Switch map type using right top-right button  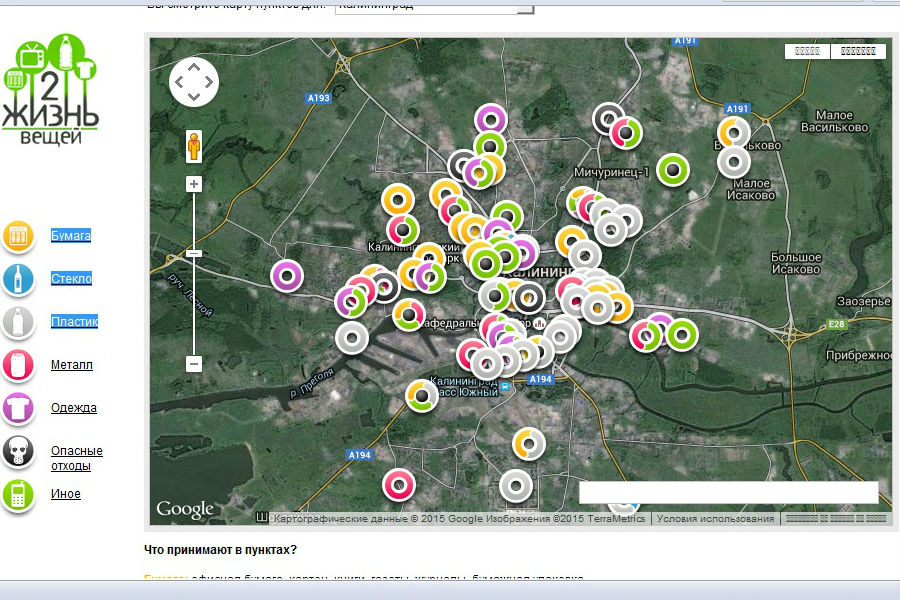[x=858, y=51]
